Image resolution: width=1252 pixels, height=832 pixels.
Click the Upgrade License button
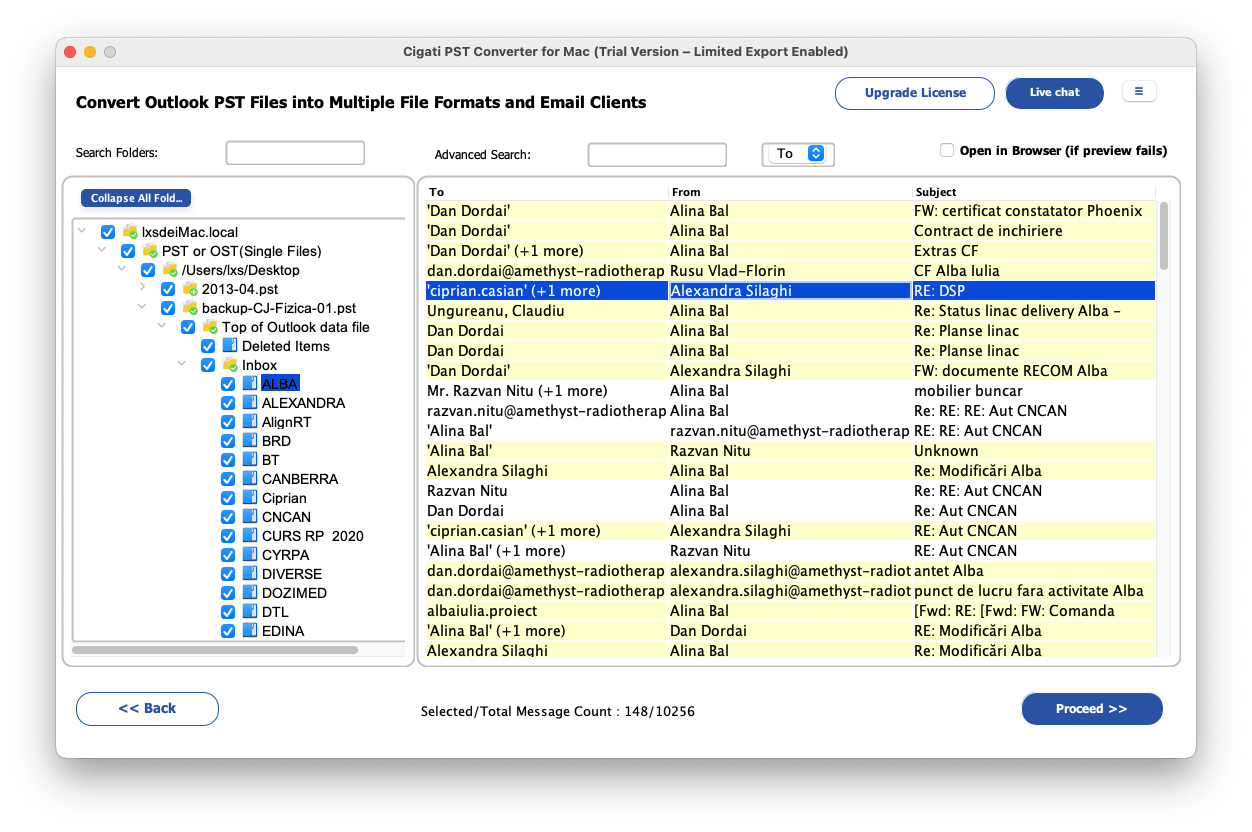(x=915, y=93)
